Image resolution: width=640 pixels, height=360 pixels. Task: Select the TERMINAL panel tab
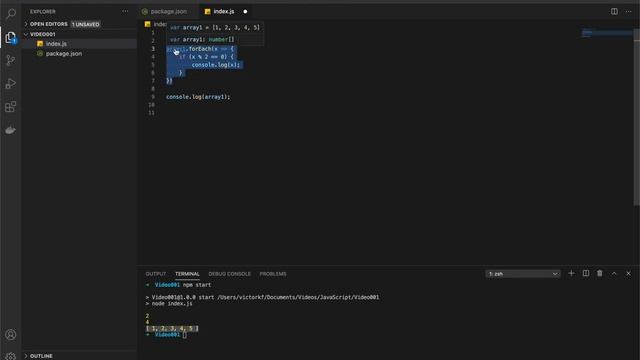[187, 274]
